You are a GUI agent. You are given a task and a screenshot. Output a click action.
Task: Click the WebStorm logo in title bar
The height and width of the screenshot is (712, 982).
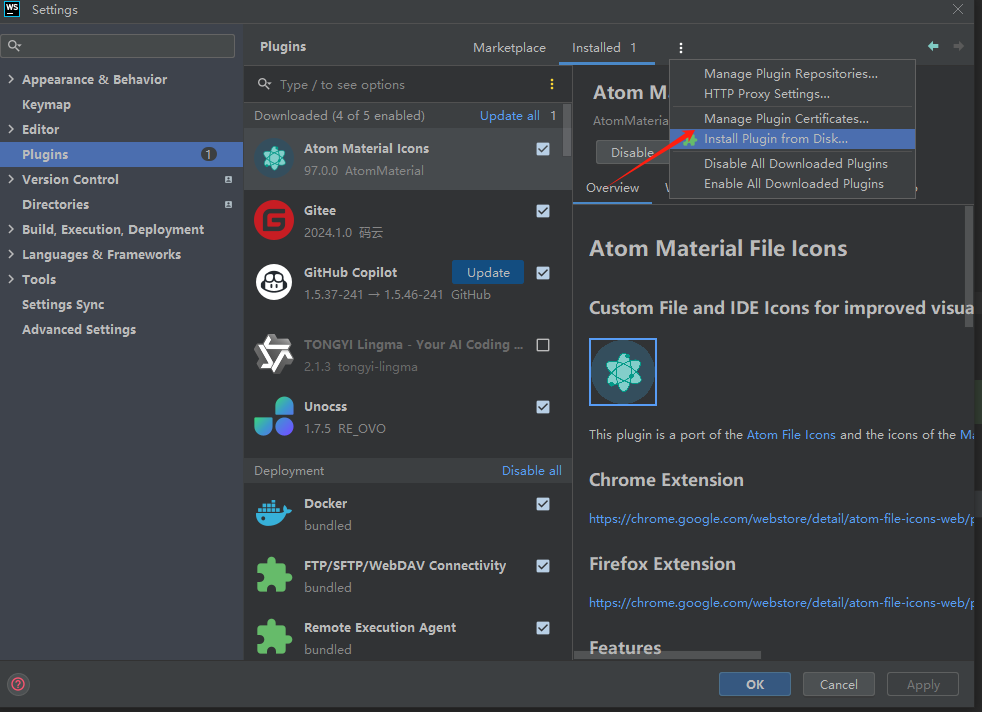click(x=12, y=9)
